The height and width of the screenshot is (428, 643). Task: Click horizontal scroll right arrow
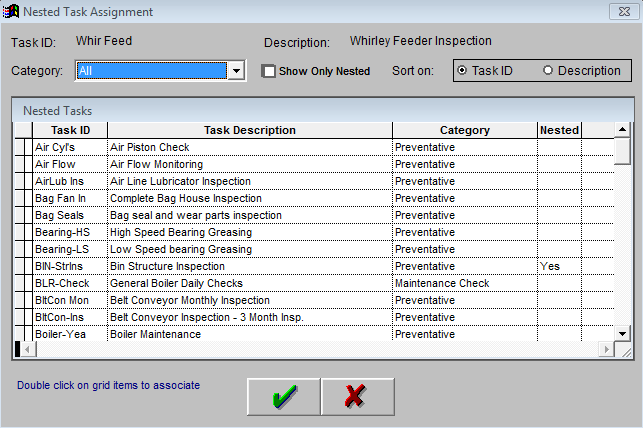[606, 350]
